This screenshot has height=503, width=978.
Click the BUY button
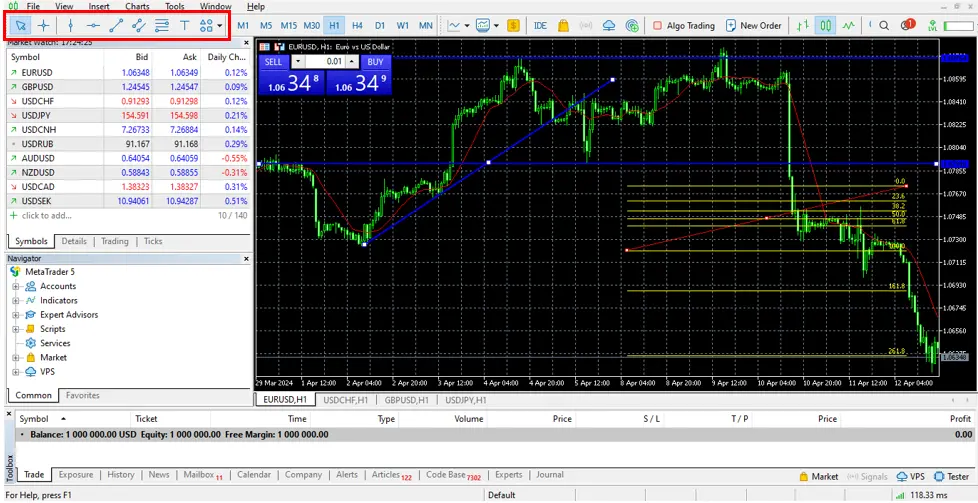point(375,62)
